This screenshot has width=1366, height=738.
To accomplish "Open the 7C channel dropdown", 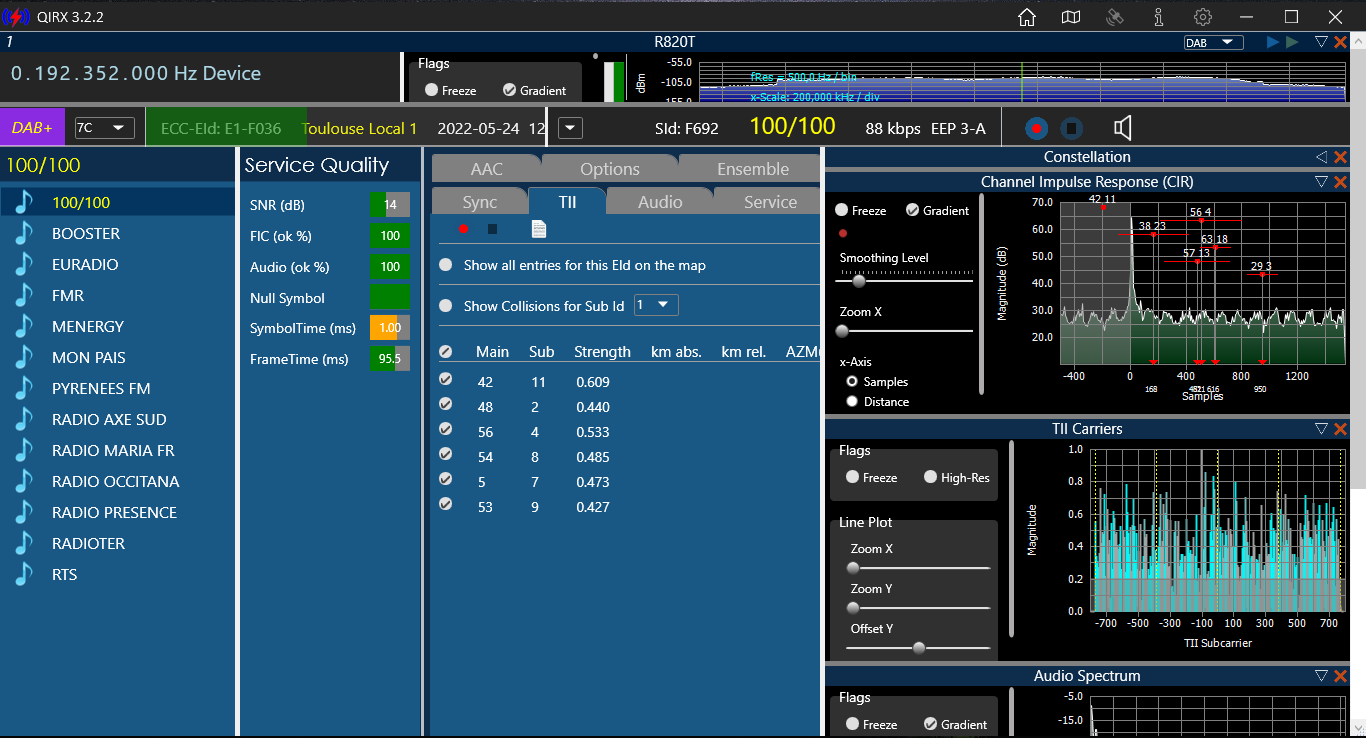I will click(x=104, y=128).
